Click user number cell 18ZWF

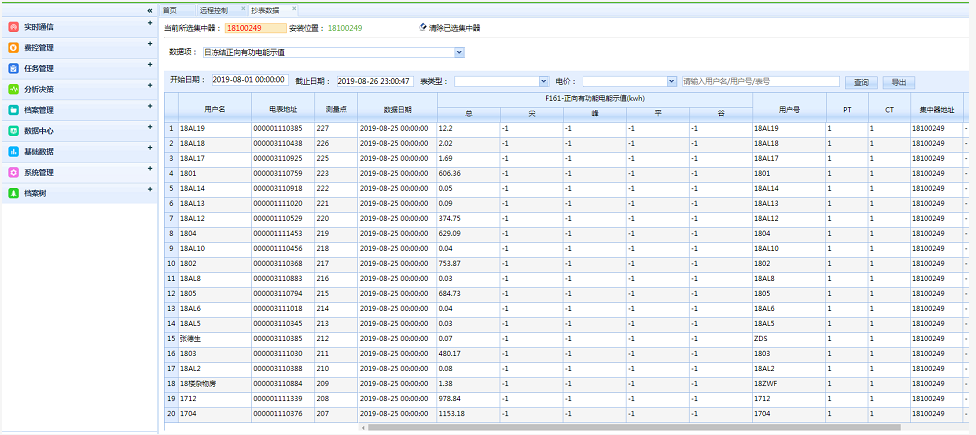point(789,383)
